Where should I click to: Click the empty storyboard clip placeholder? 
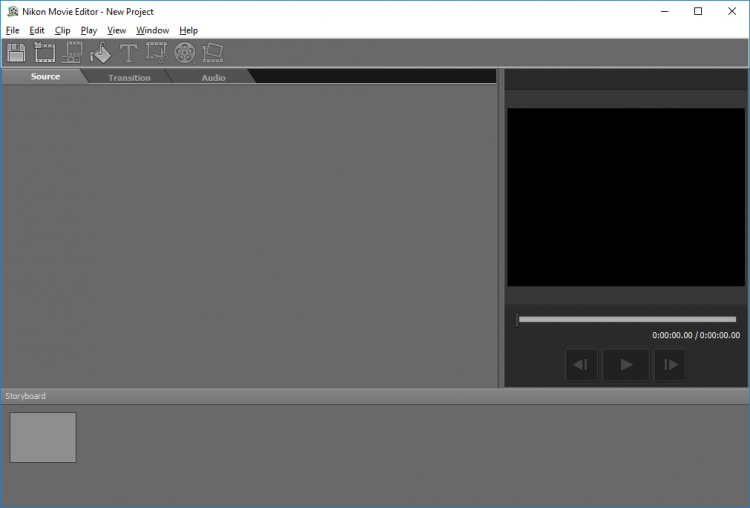[x=43, y=438]
